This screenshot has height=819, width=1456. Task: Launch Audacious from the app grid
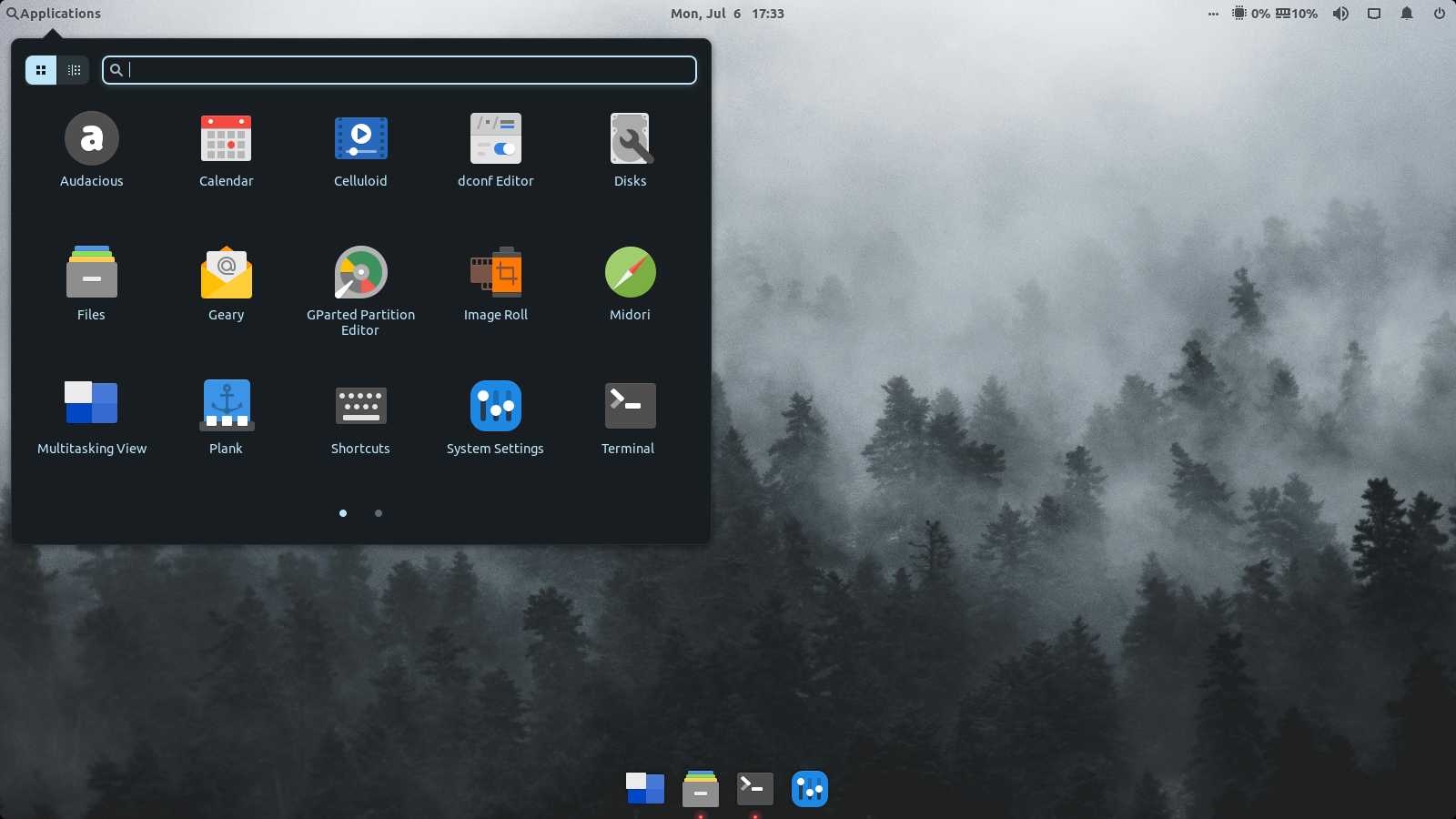tap(91, 138)
